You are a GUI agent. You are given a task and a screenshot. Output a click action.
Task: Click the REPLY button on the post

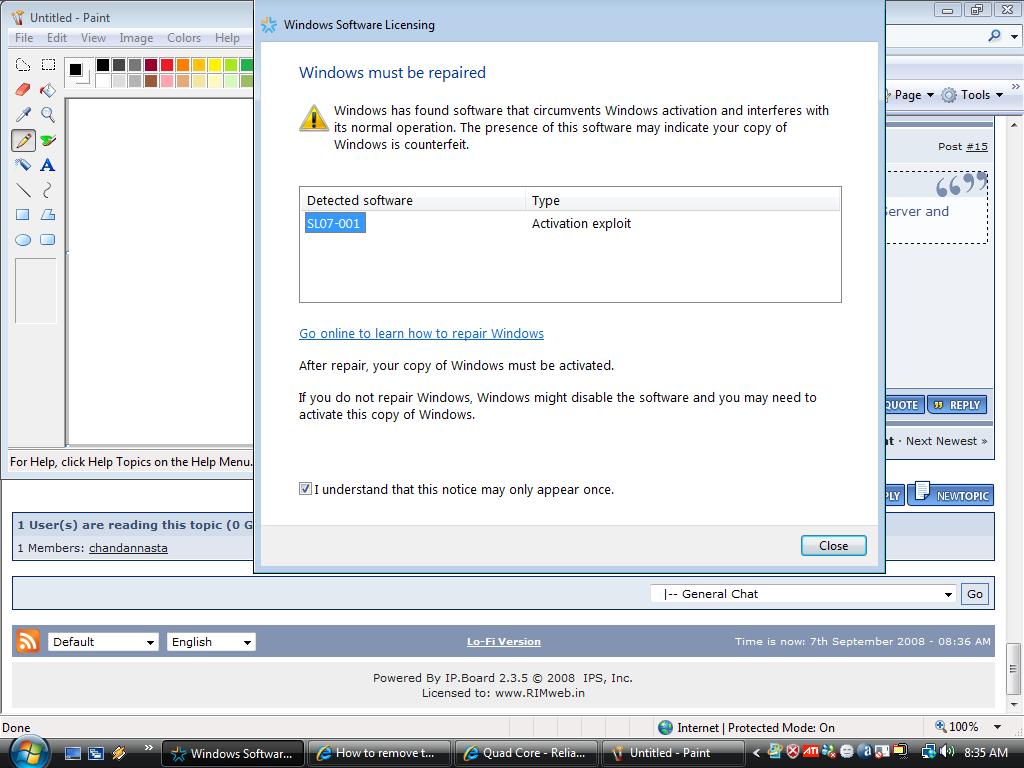pyautogui.click(x=957, y=405)
